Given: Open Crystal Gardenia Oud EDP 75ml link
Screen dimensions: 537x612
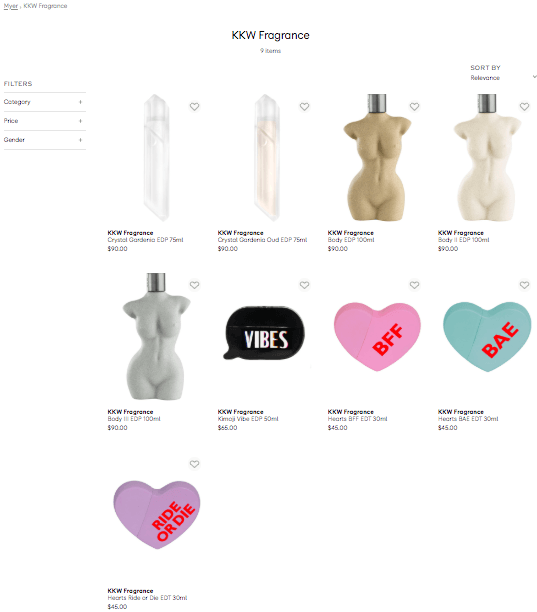Looking at the screenshot, I should point(262,240).
